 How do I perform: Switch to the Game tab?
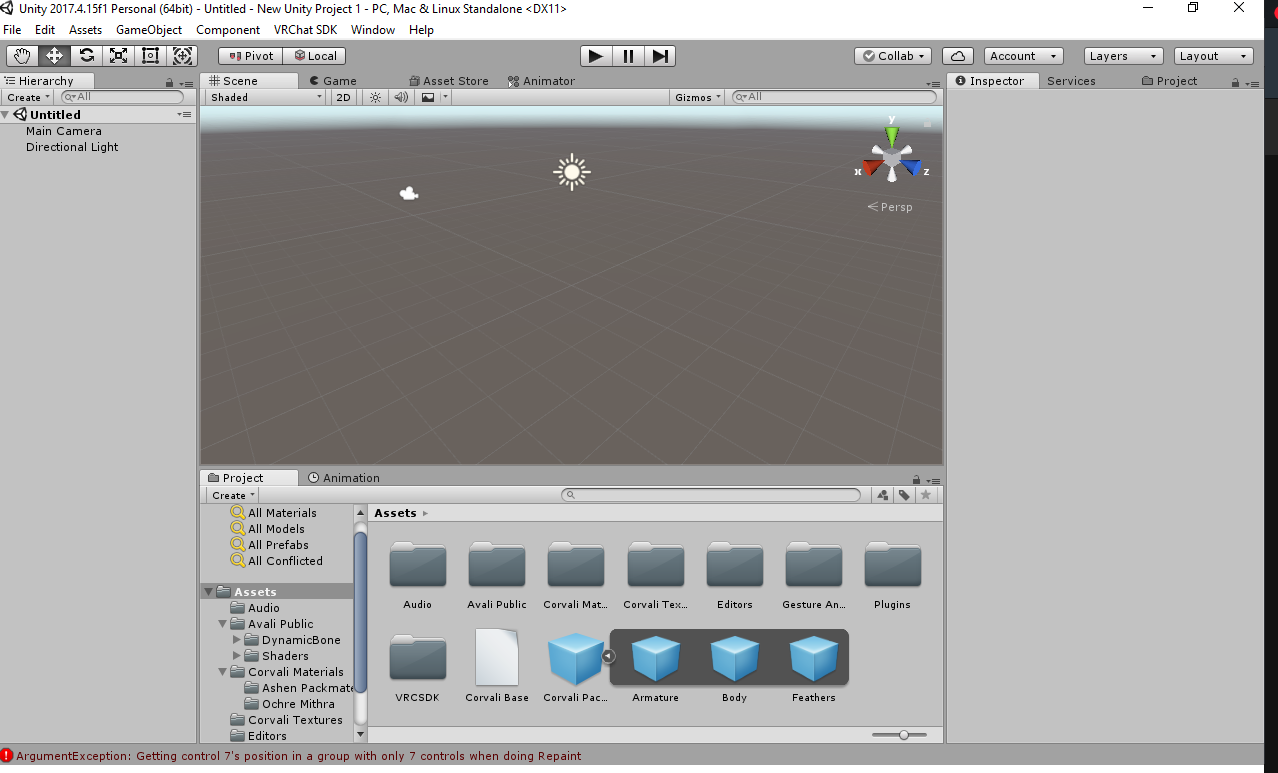point(333,81)
